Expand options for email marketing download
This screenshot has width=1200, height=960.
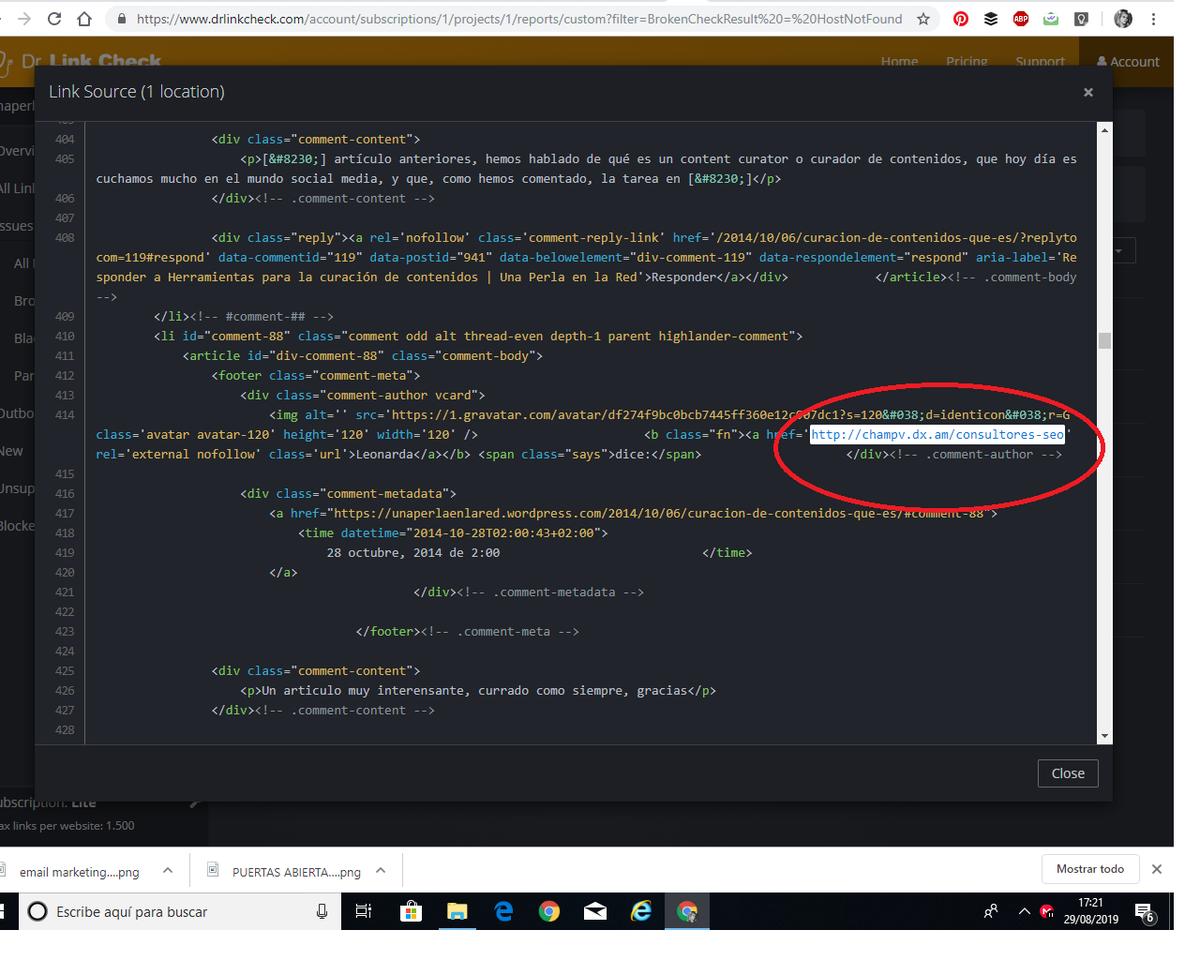click(x=168, y=871)
